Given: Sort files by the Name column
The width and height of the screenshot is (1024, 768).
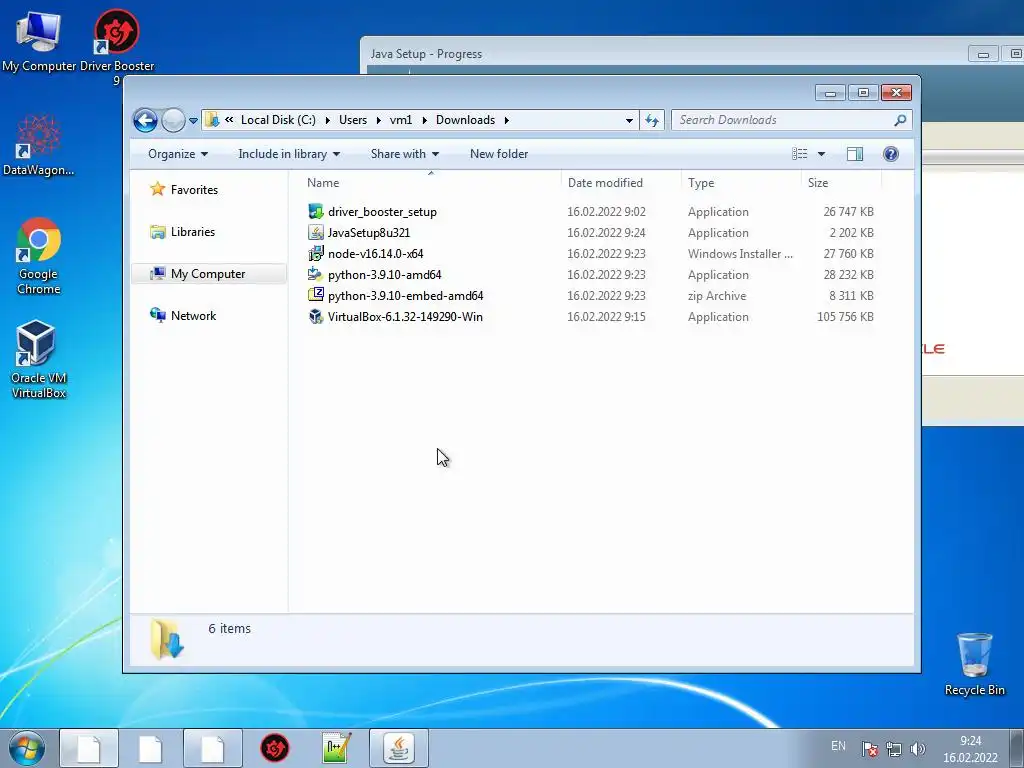Looking at the screenshot, I should 431,183.
